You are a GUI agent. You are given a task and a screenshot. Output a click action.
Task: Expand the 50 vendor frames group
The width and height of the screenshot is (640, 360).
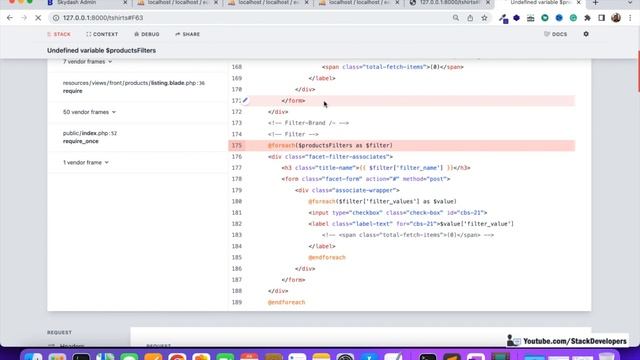coord(89,112)
